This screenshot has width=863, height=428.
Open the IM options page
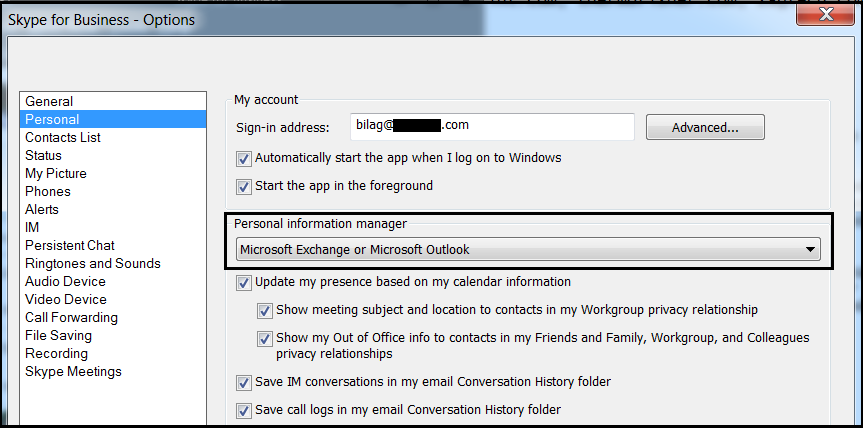(113, 227)
